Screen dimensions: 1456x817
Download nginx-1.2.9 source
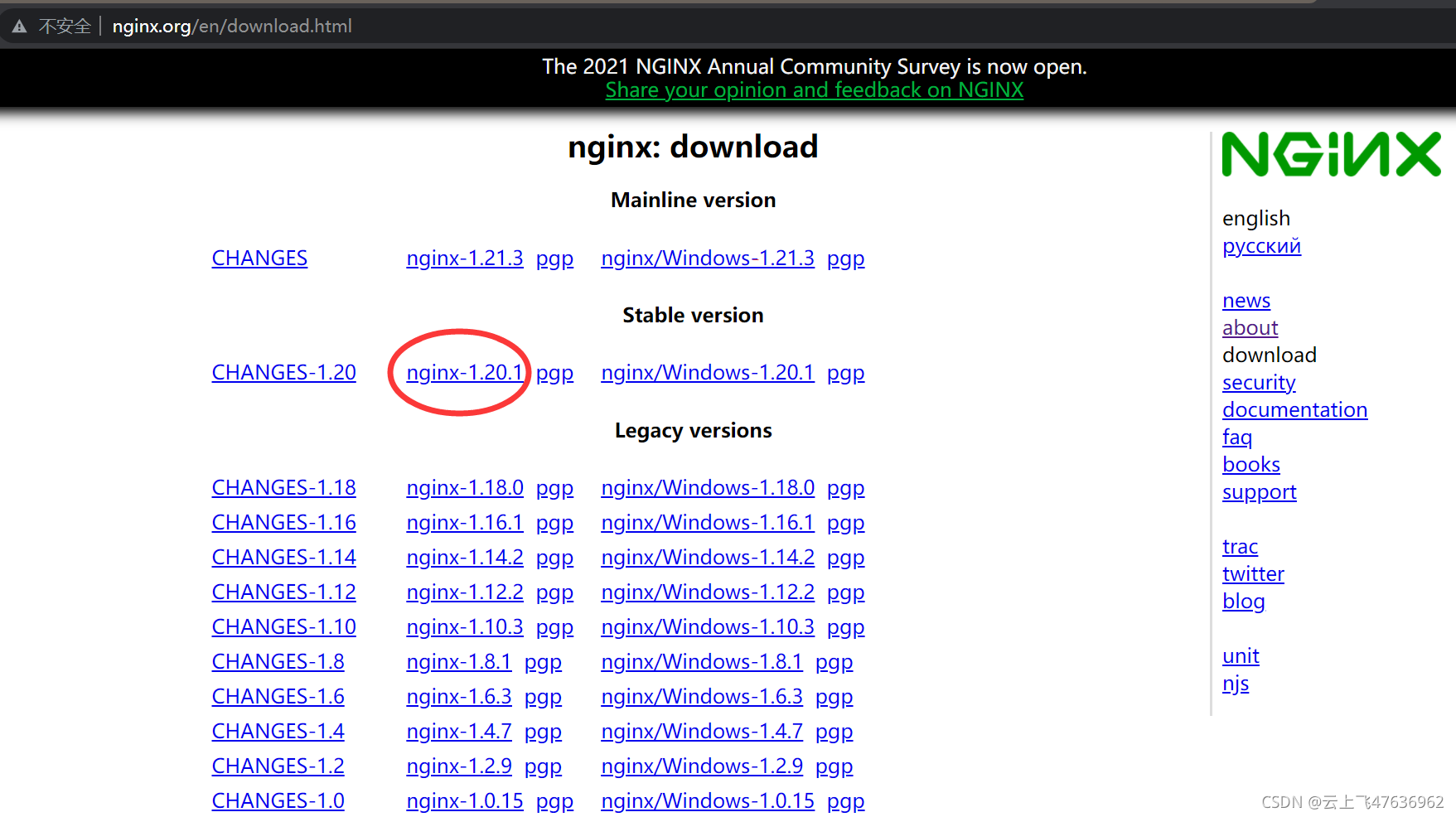tap(459, 766)
